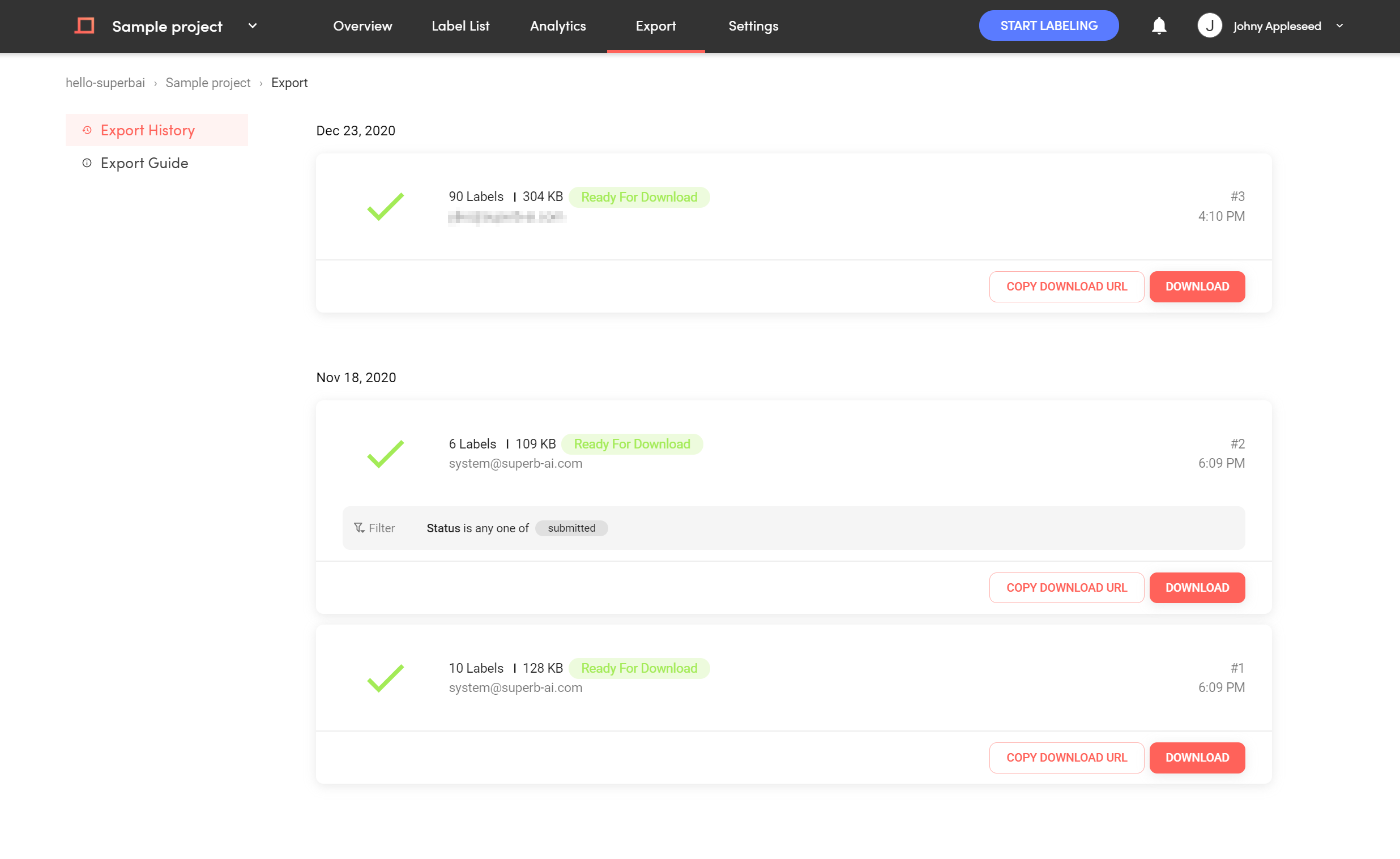
Task: Open the Label List tab
Action: [460, 25]
